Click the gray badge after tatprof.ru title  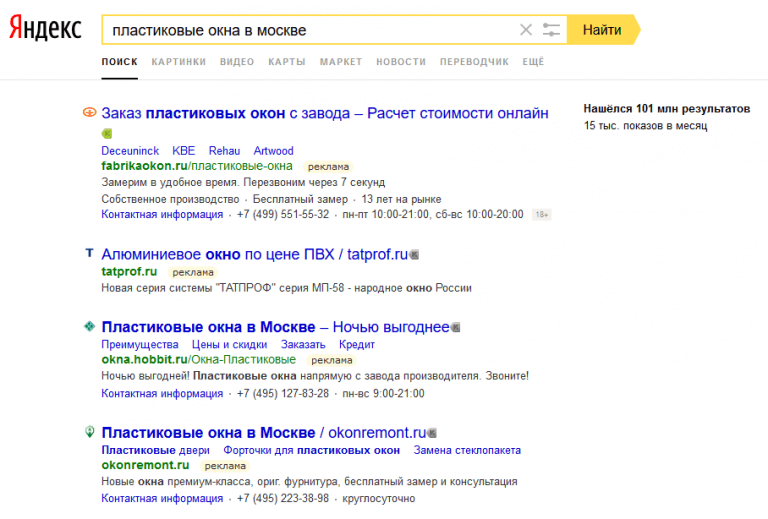point(414,255)
